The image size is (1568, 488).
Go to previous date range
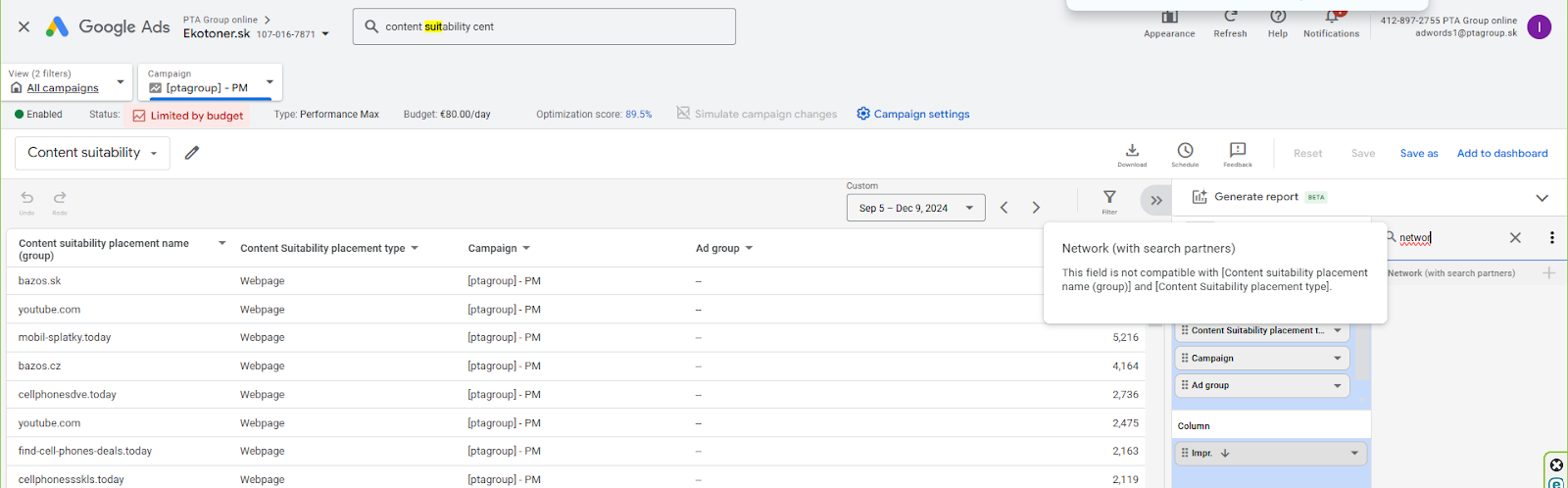point(1004,208)
